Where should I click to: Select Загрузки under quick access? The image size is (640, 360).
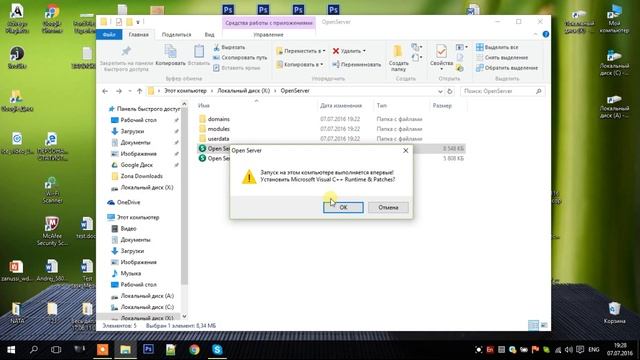coord(132,131)
